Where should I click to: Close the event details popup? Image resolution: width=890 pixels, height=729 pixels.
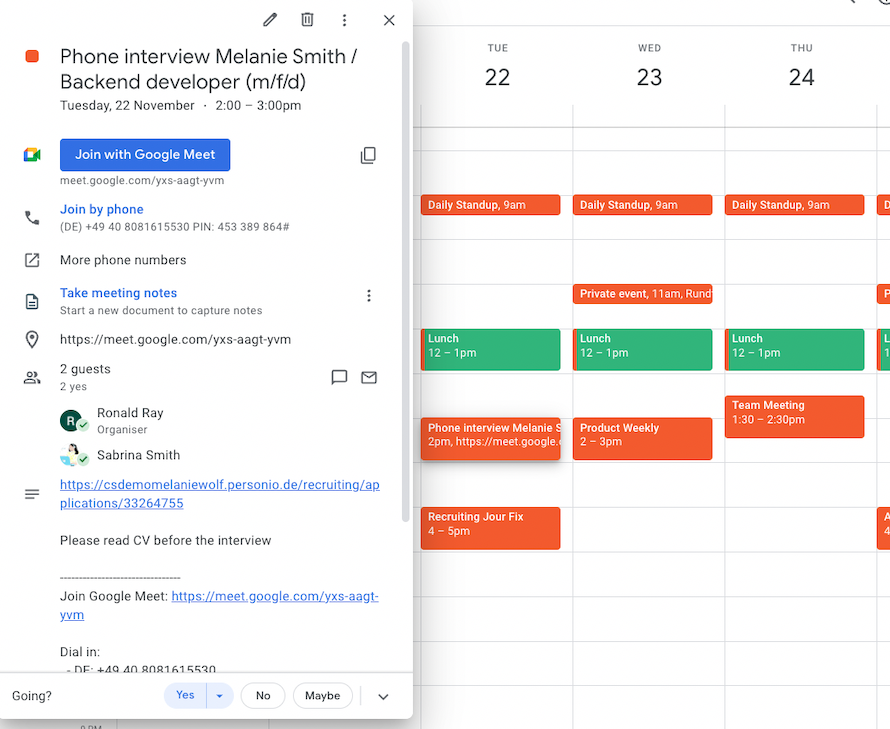click(389, 20)
